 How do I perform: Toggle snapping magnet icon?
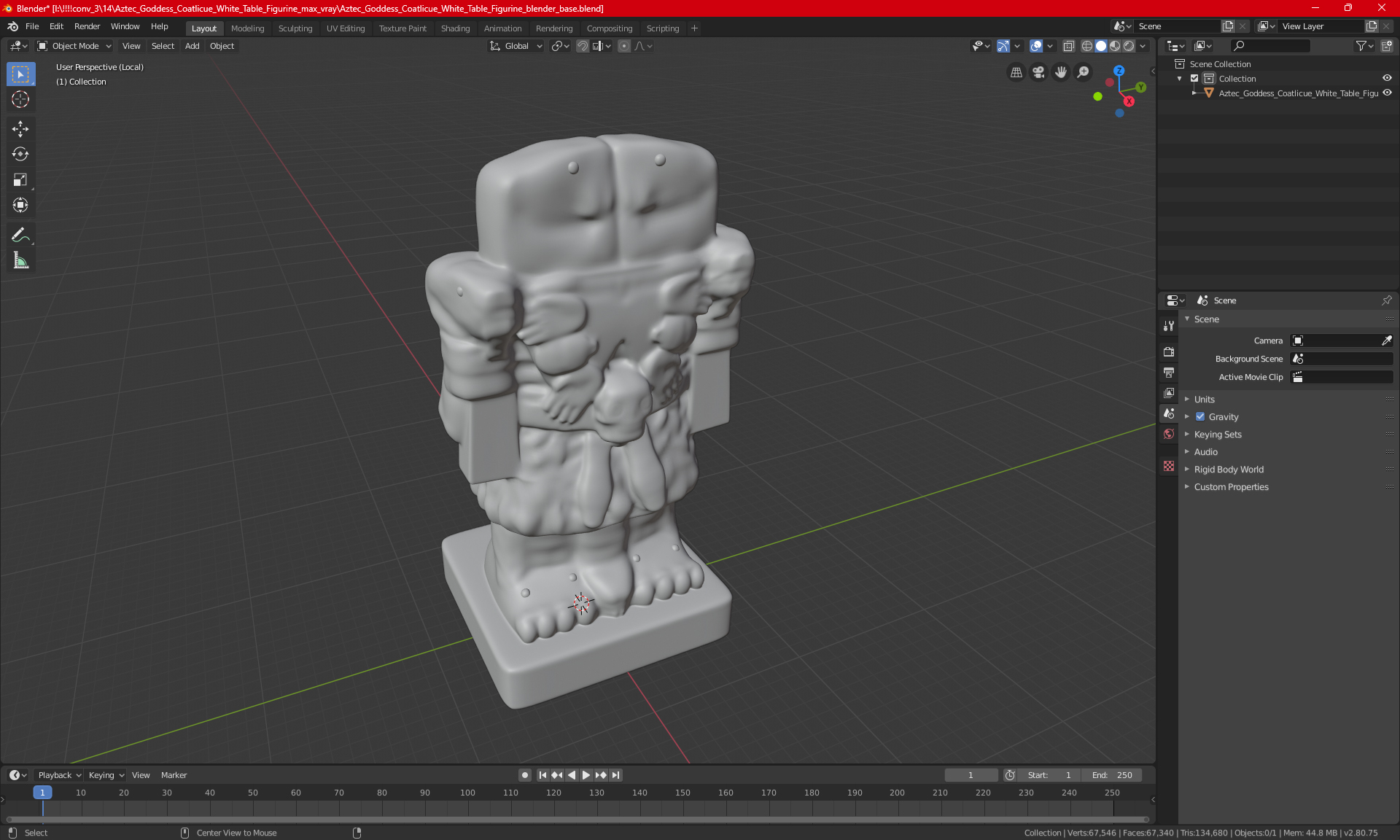[583, 46]
